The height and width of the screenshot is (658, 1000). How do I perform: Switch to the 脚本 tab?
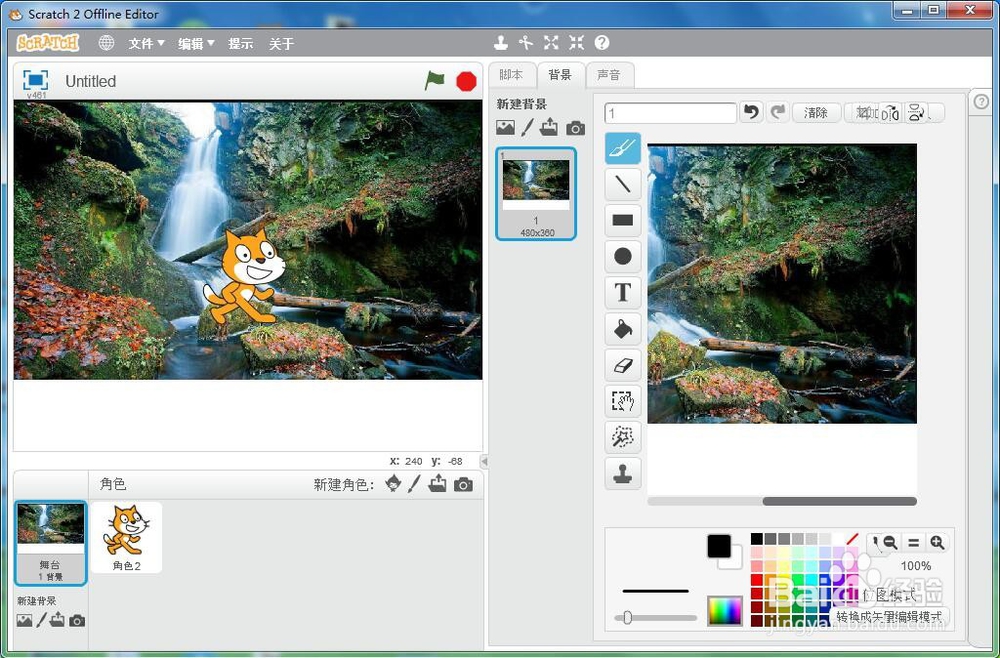point(511,75)
